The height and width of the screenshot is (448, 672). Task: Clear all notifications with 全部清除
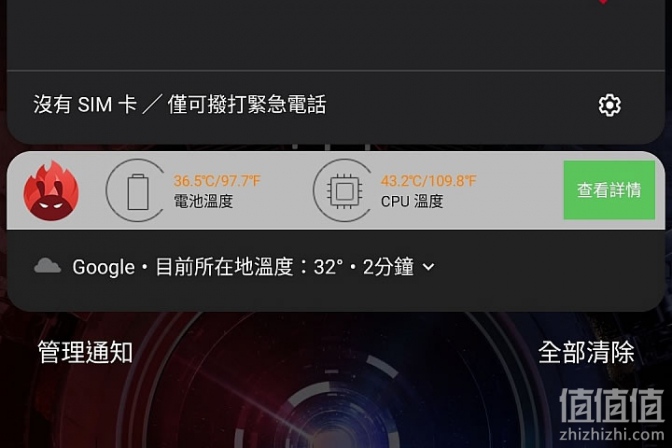[x=586, y=352]
